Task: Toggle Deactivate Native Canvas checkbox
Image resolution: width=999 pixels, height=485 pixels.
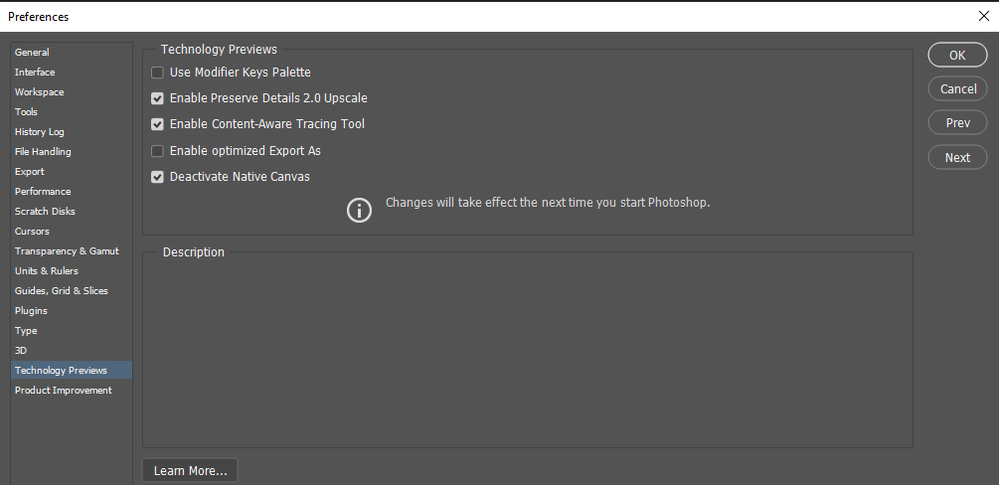Action: pyautogui.click(x=157, y=177)
